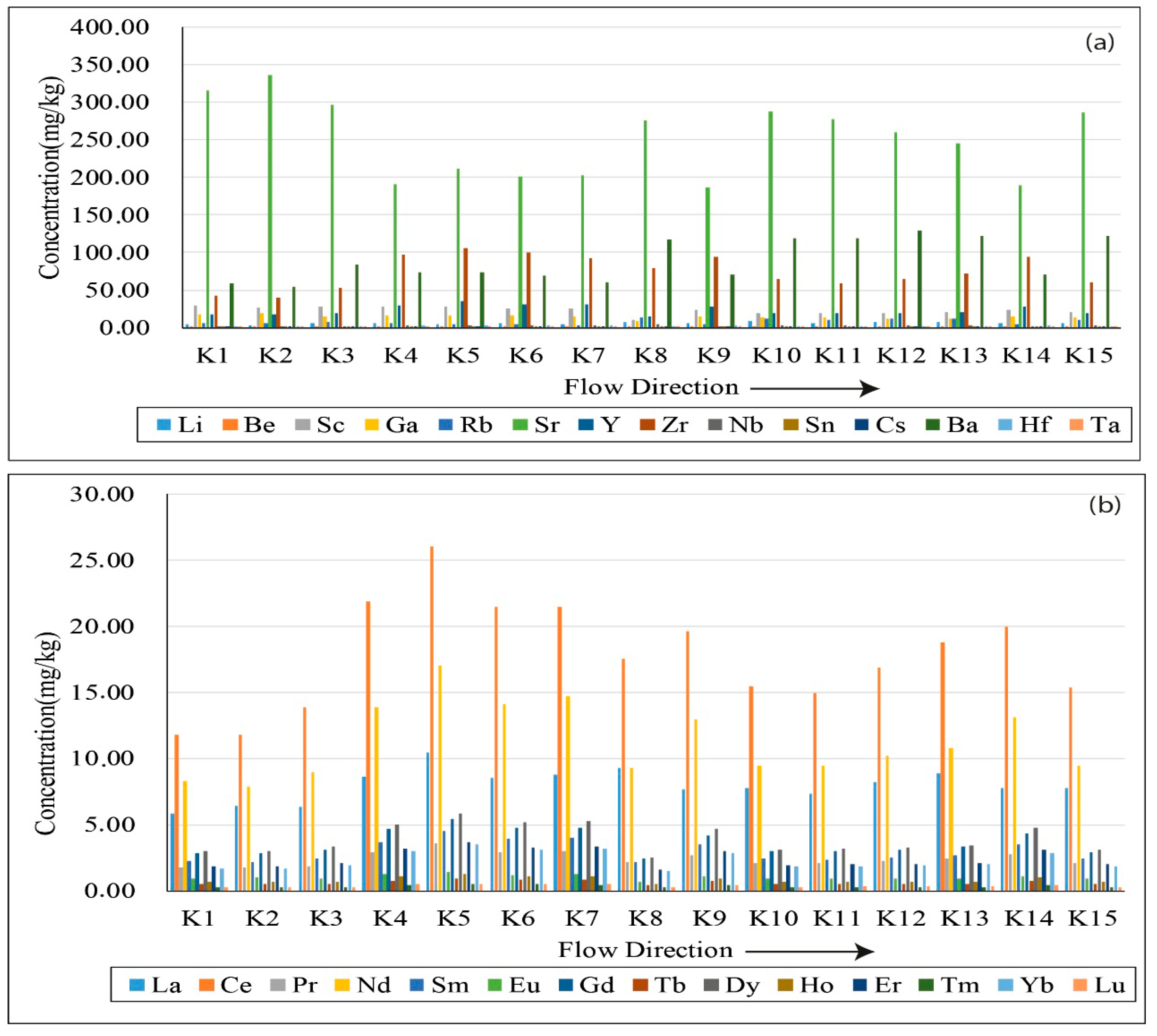Image resolution: width=1157 pixels, height=1036 pixels.
Task: Click the K10 axis label in chart (a)
Action: (x=776, y=356)
